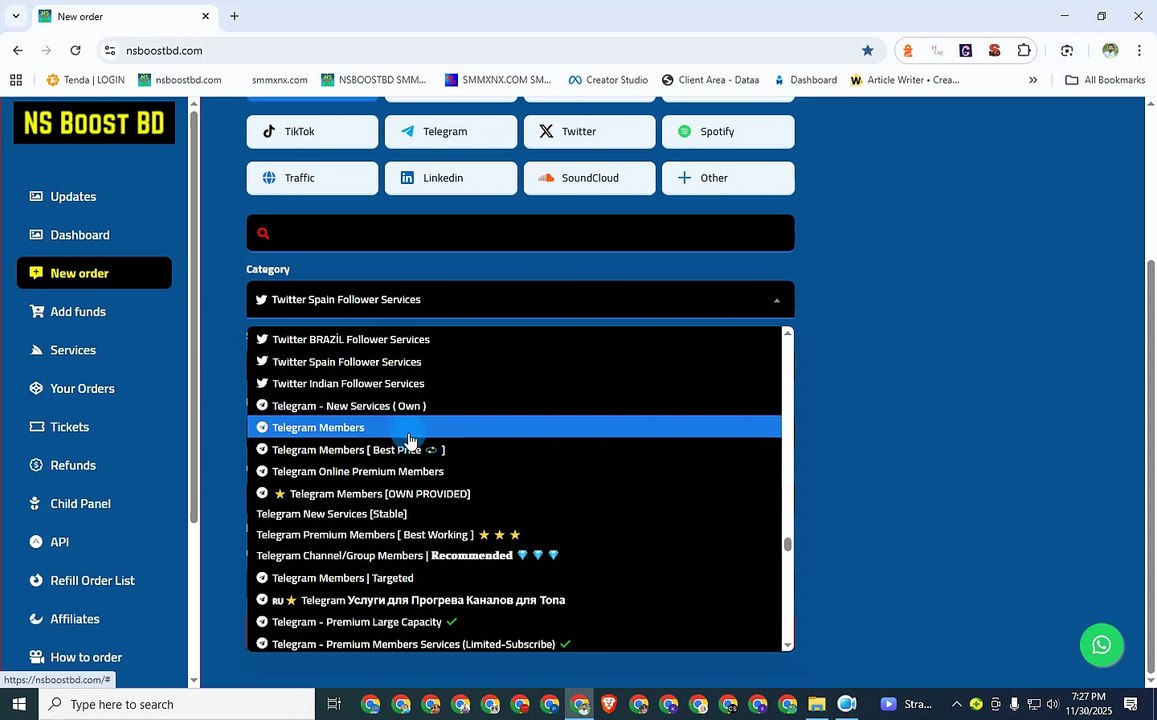Open the Article Writer bookmark

(x=905, y=80)
